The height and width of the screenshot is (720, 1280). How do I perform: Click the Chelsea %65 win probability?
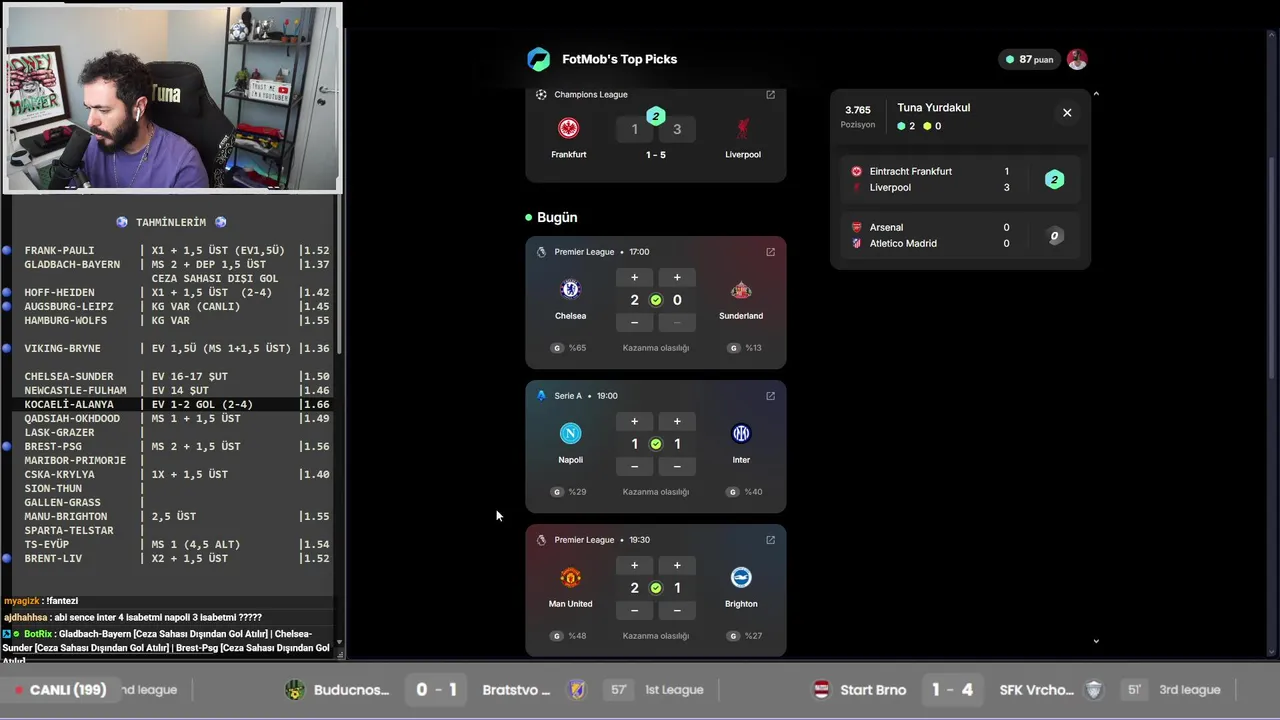[569, 348]
